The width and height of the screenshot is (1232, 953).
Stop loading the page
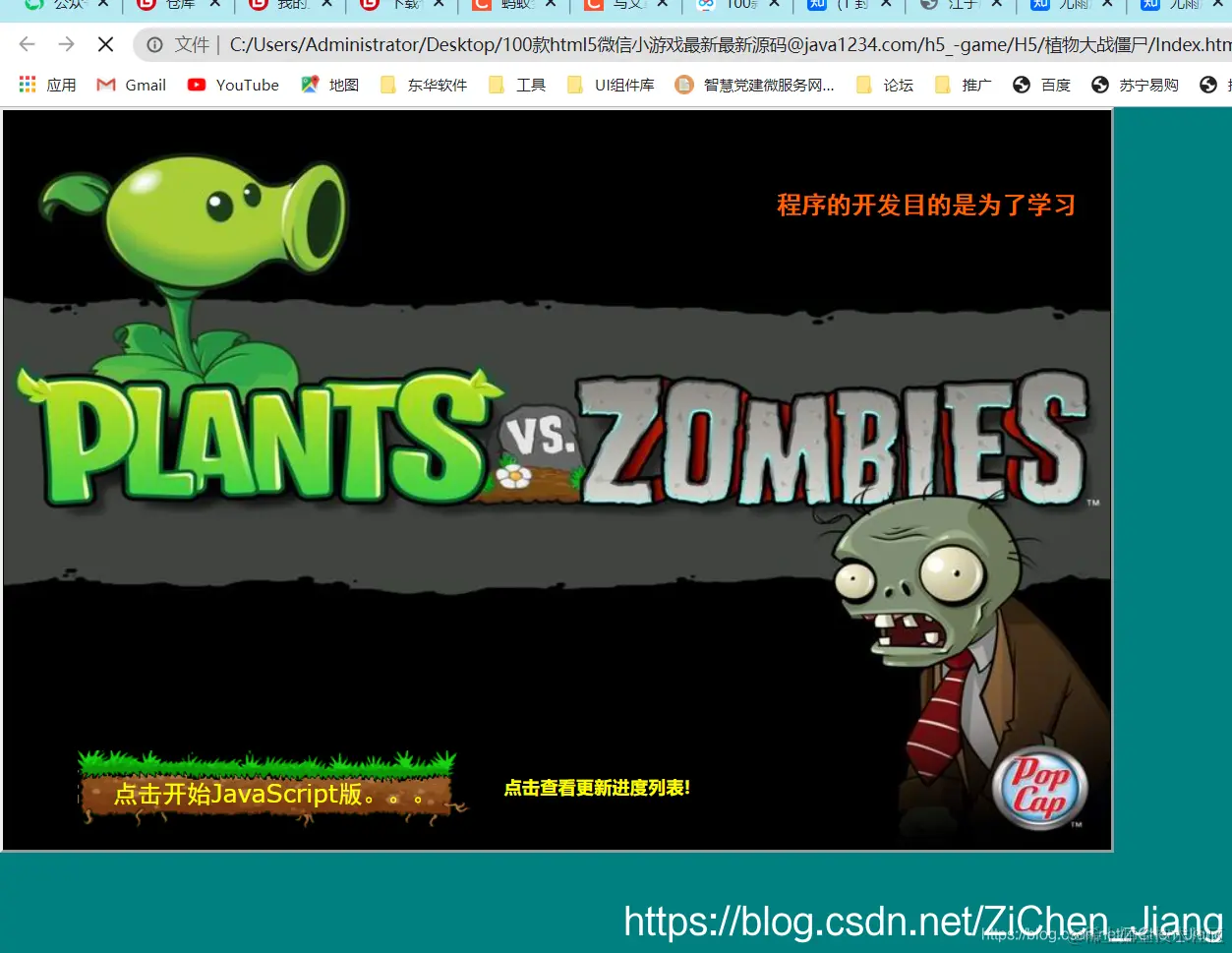click(105, 44)
